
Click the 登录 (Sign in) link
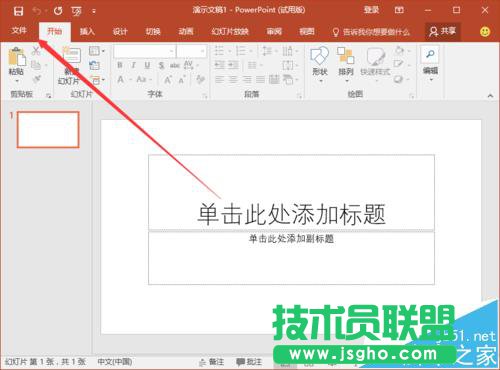[x=371, y=10]
